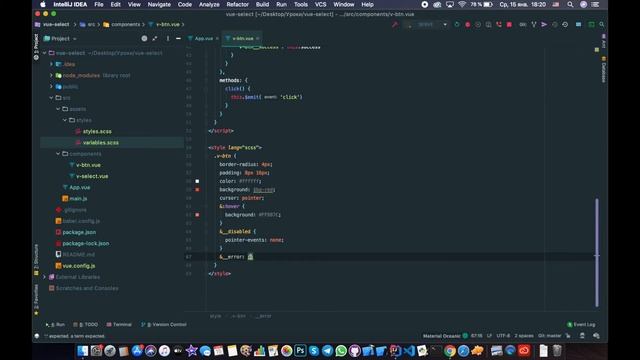Open the VCS menu
Viewport: 640px width, 360px height.
[x=320, y=4]
